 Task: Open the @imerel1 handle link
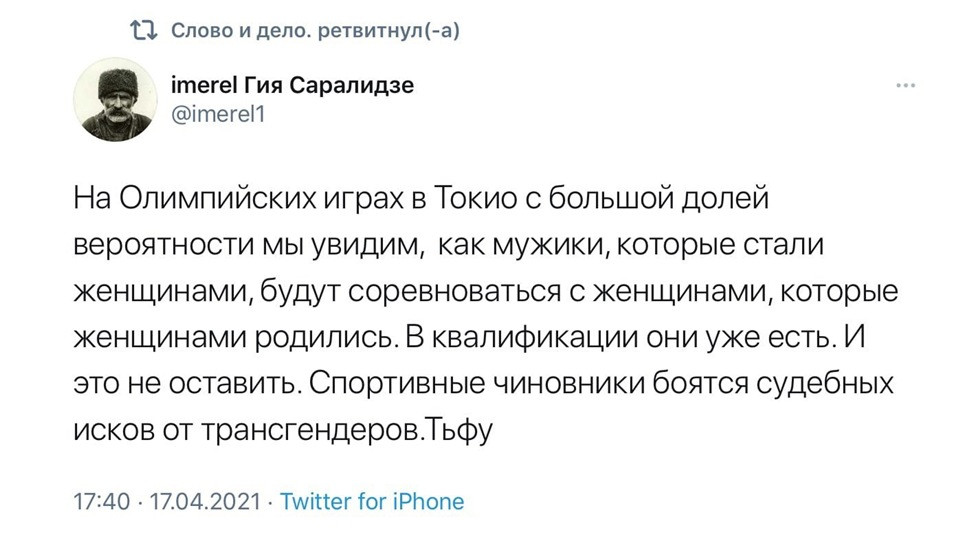point(216,112)
